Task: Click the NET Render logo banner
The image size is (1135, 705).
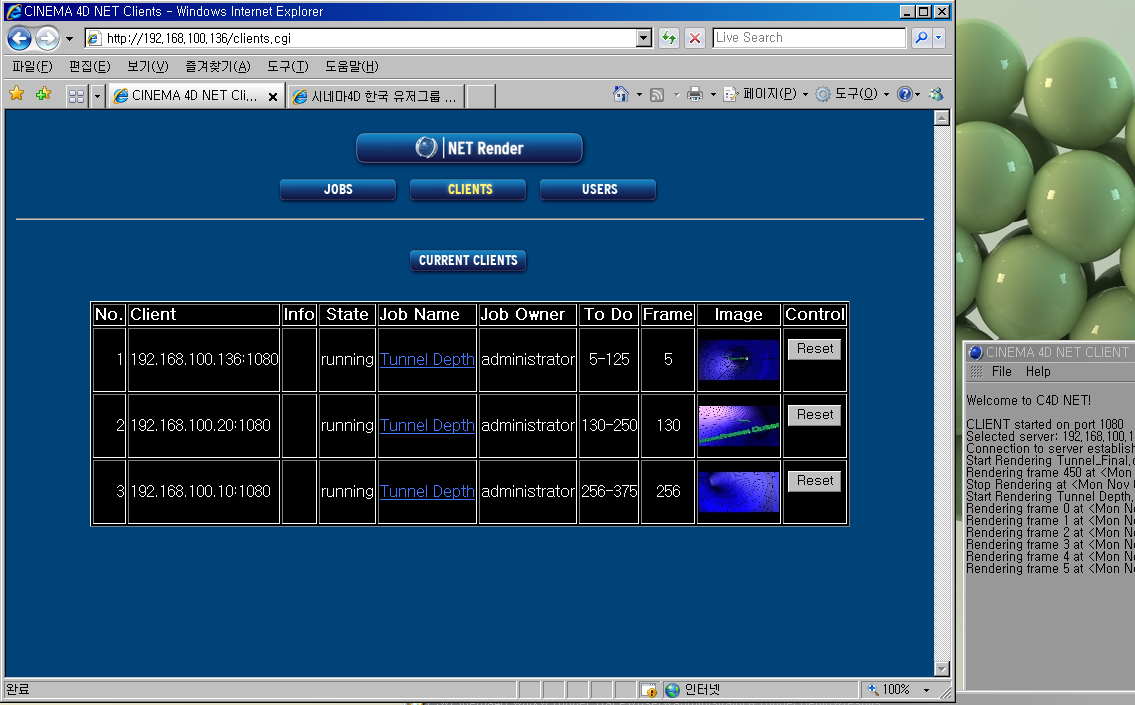Action: point(469,148)
